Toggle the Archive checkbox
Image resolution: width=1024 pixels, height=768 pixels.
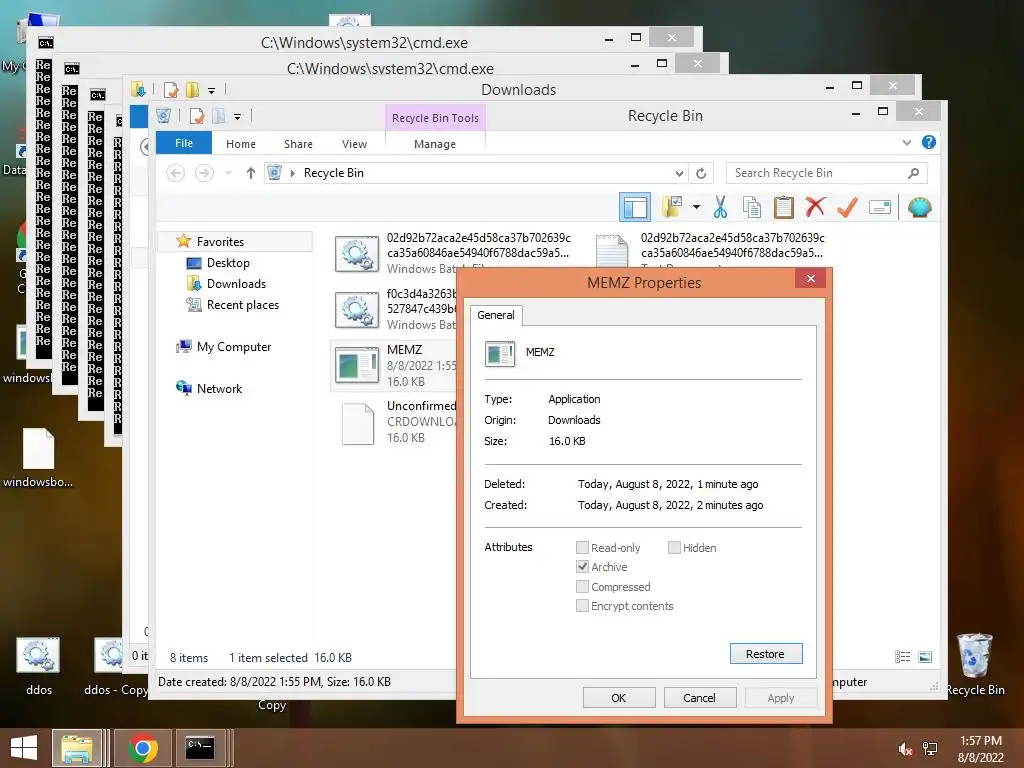click(582, 566)
